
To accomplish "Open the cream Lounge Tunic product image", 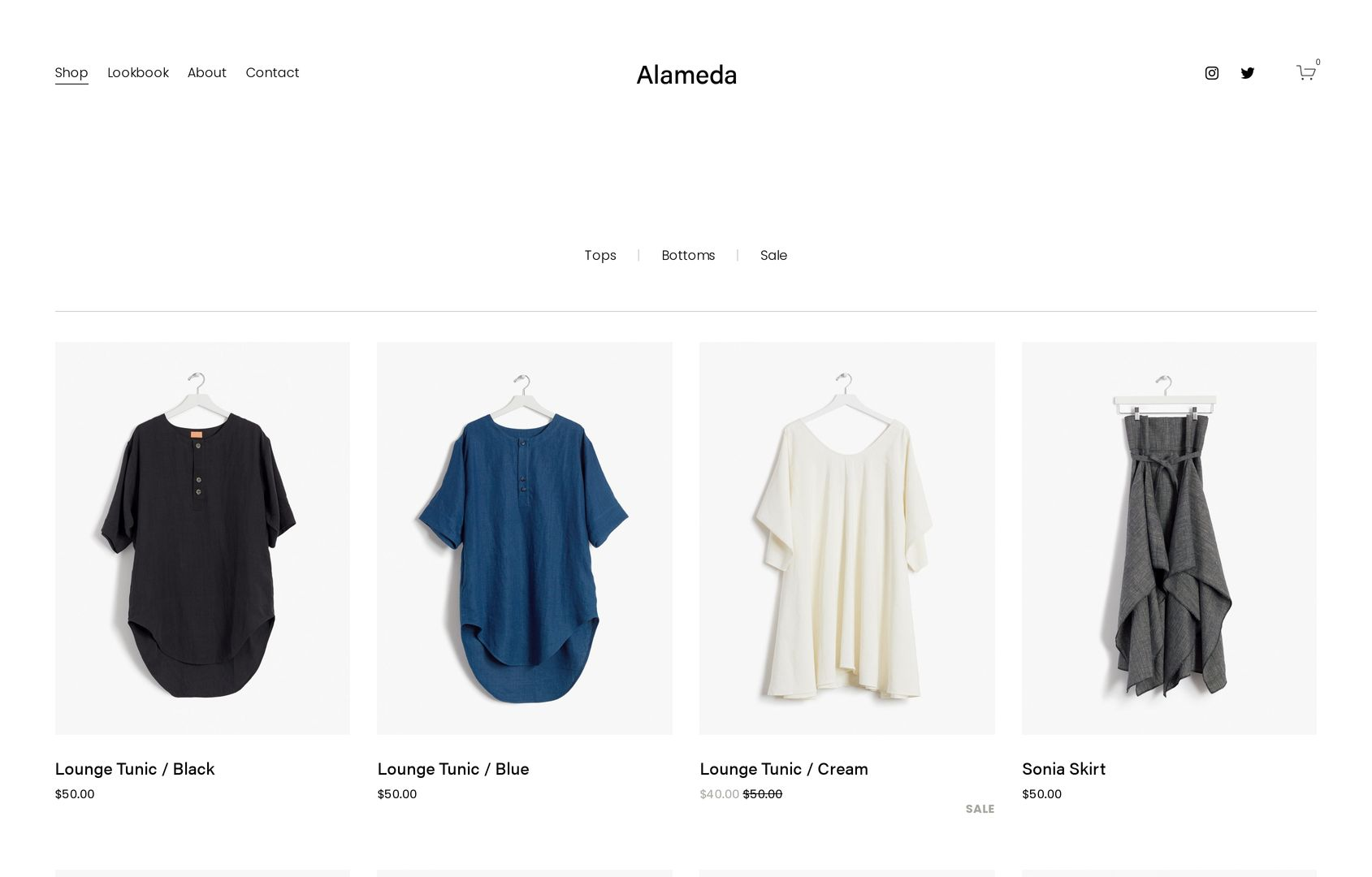I will tap(847, 538).
